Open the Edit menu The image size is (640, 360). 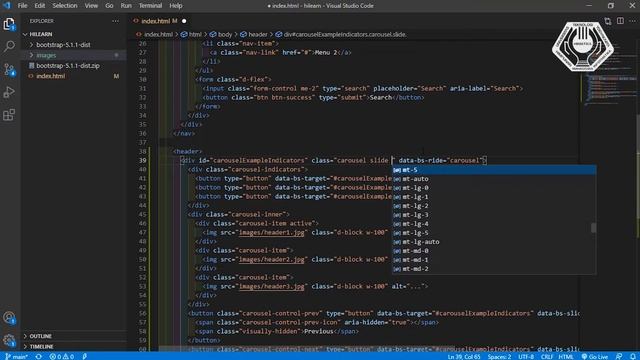pos(40,6)
